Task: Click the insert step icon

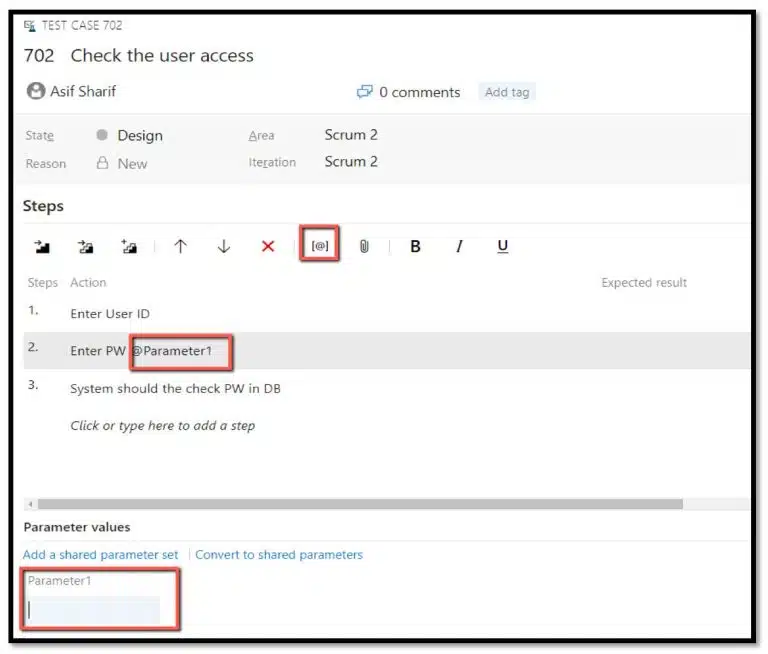Action: (42, 247)
